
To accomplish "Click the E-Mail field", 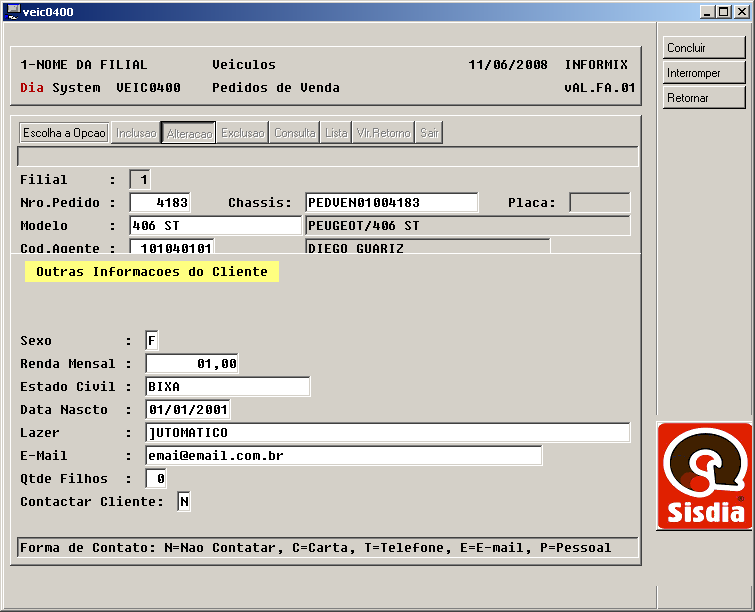I will pyautogui.click(x=344, y=456).
